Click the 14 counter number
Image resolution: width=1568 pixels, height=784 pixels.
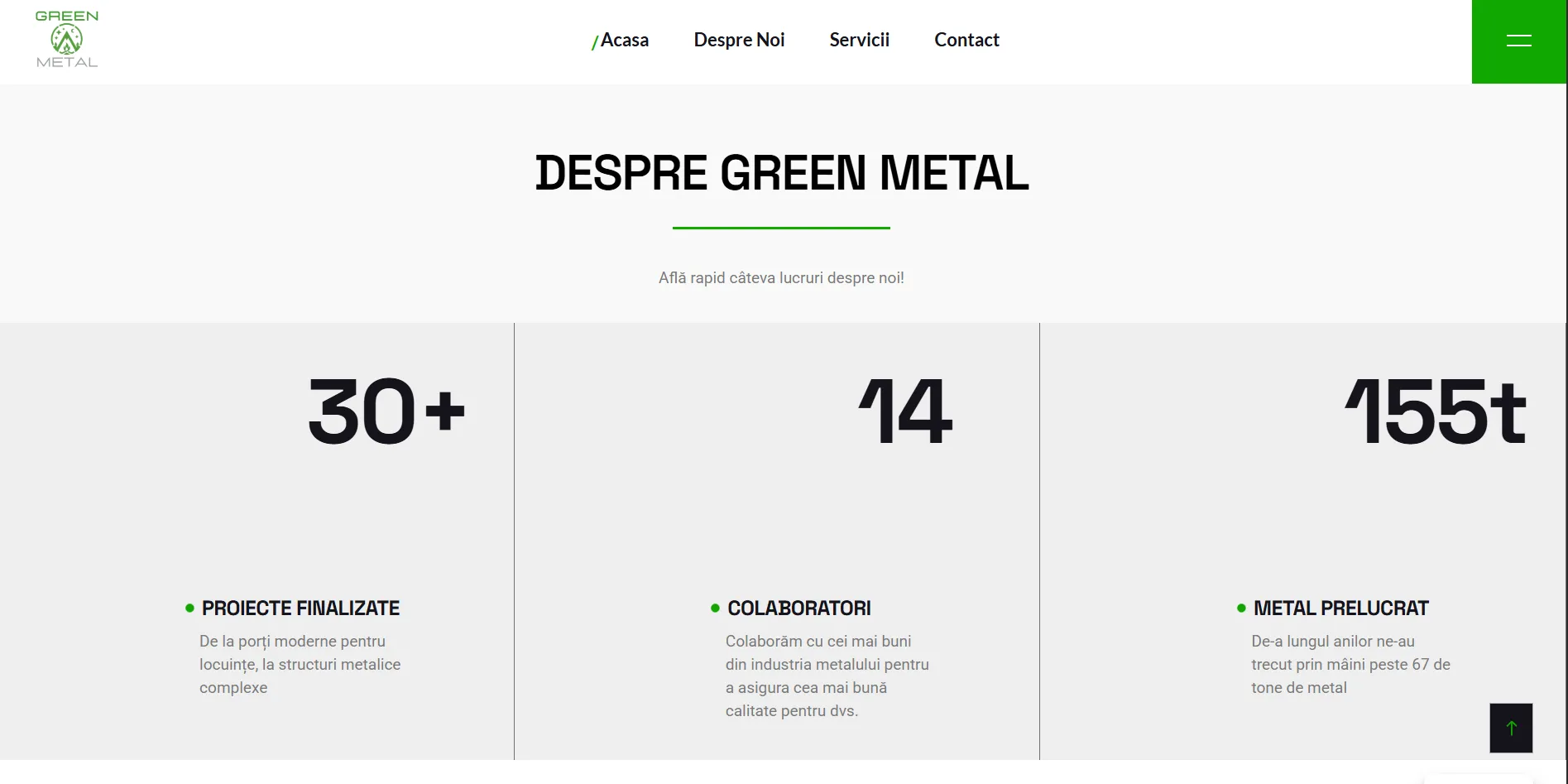(906, 411)
